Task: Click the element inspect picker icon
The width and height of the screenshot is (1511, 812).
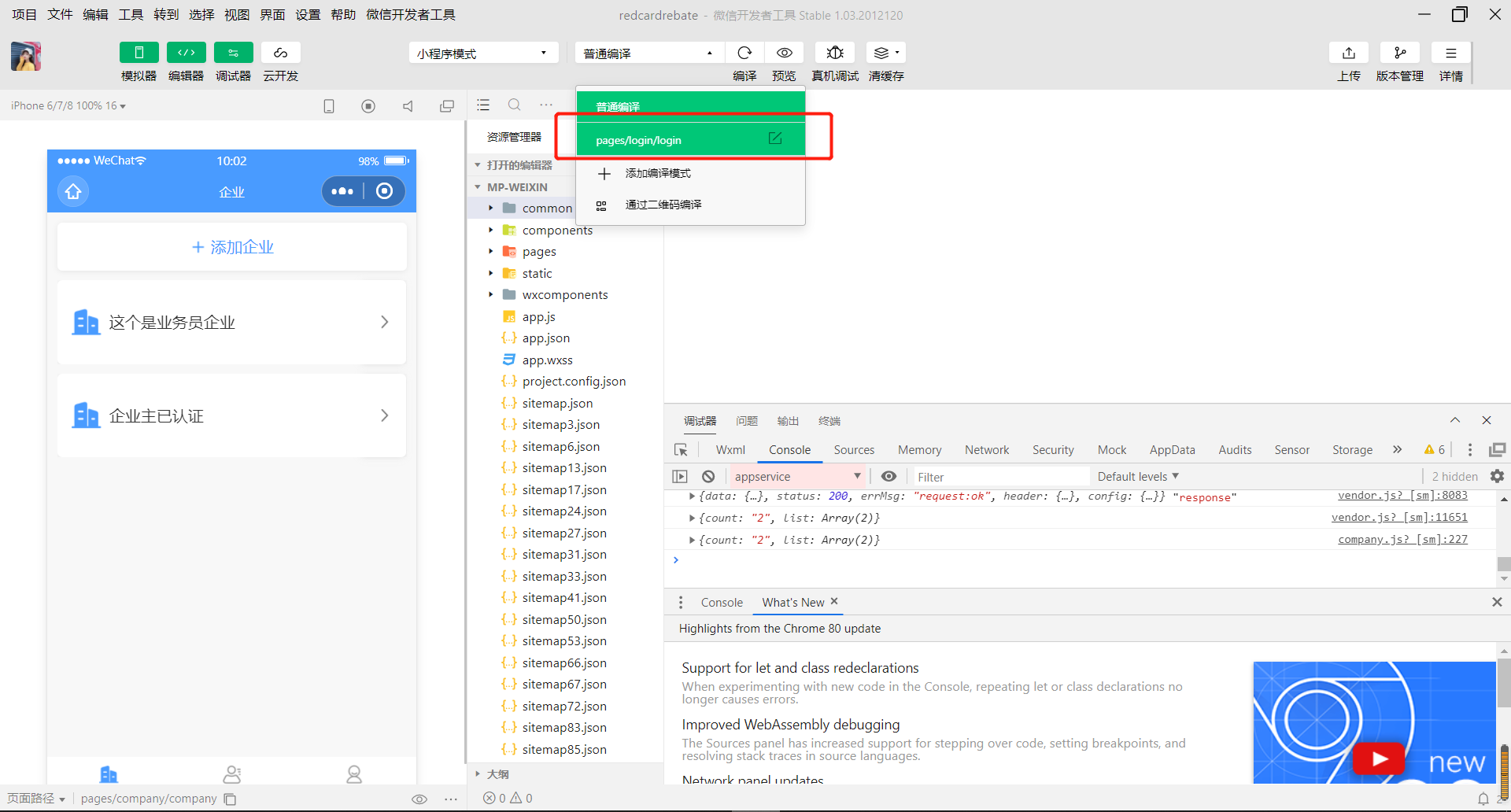Action: 681,450
